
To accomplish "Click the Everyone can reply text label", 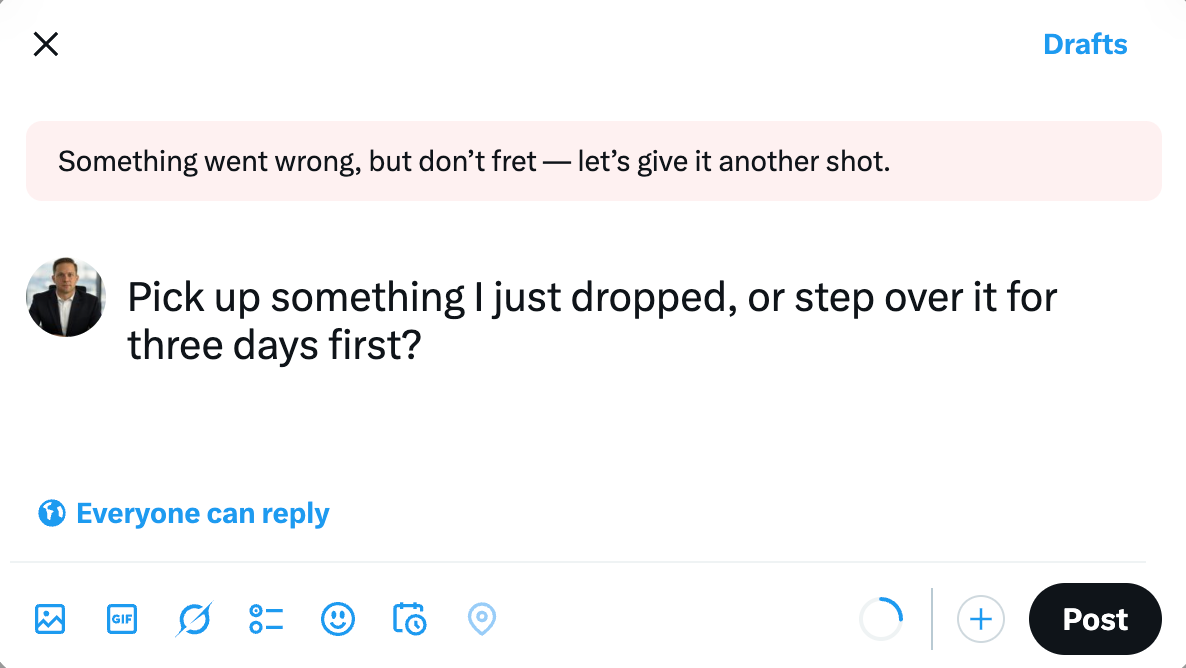I will [x=201, y=513].
